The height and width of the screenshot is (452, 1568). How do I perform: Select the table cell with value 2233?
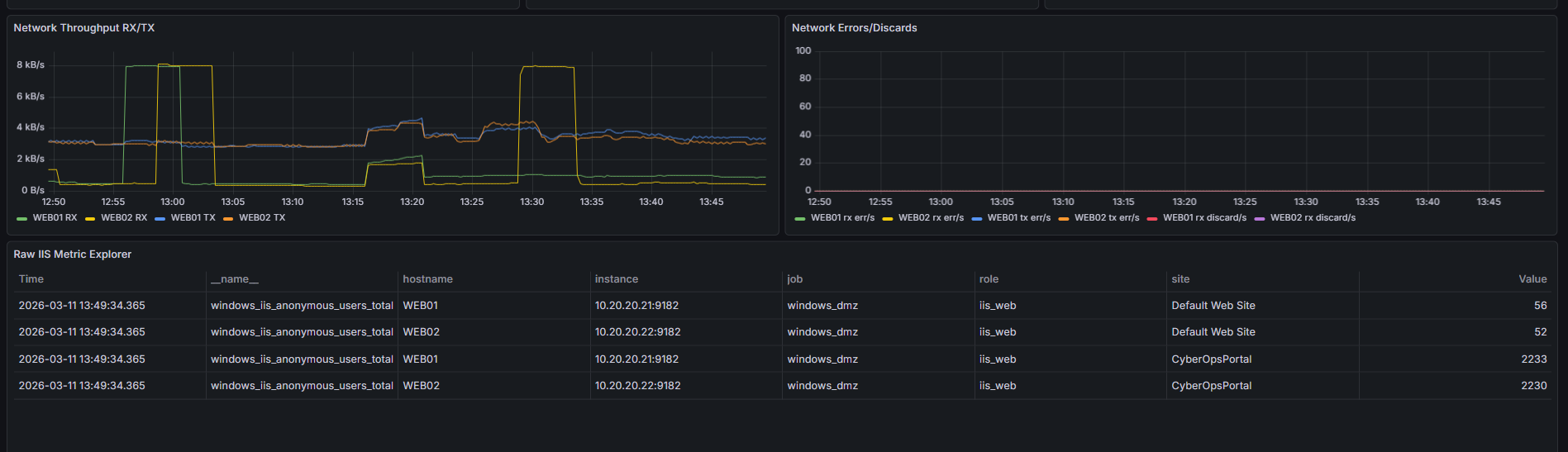click(x=1533, y=359)
